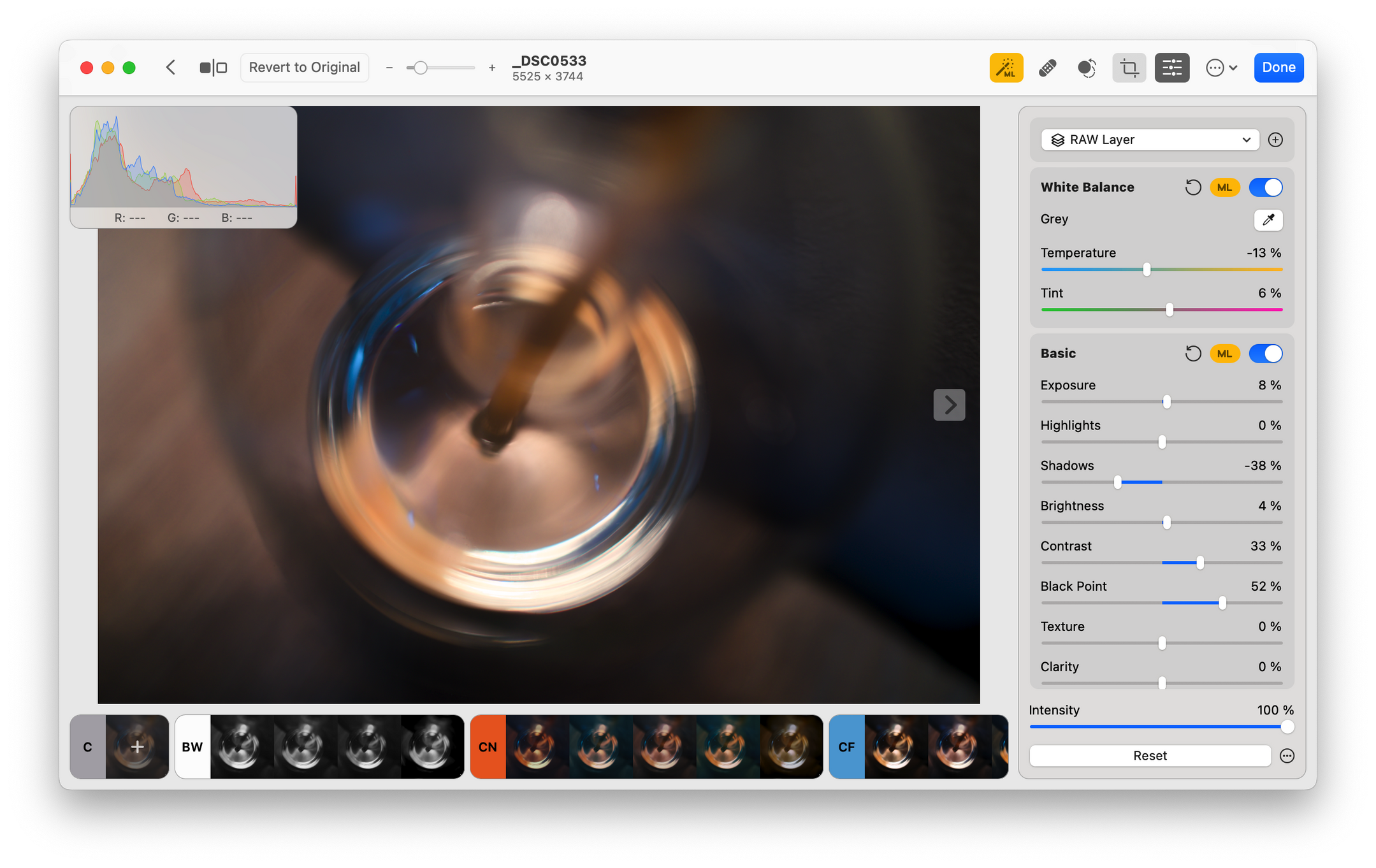This screenshot has width=1376, height=868.
Task: Select the C custom presets group
Action: pos(88,747)
